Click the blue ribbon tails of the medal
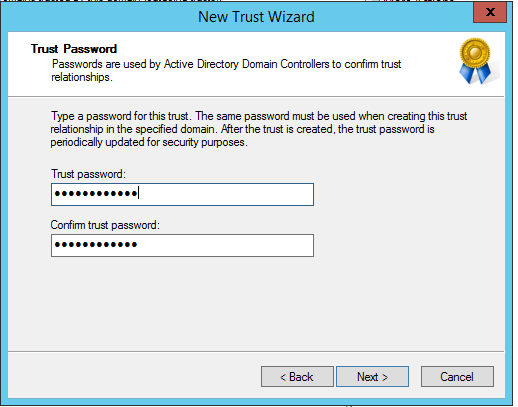 475,74
